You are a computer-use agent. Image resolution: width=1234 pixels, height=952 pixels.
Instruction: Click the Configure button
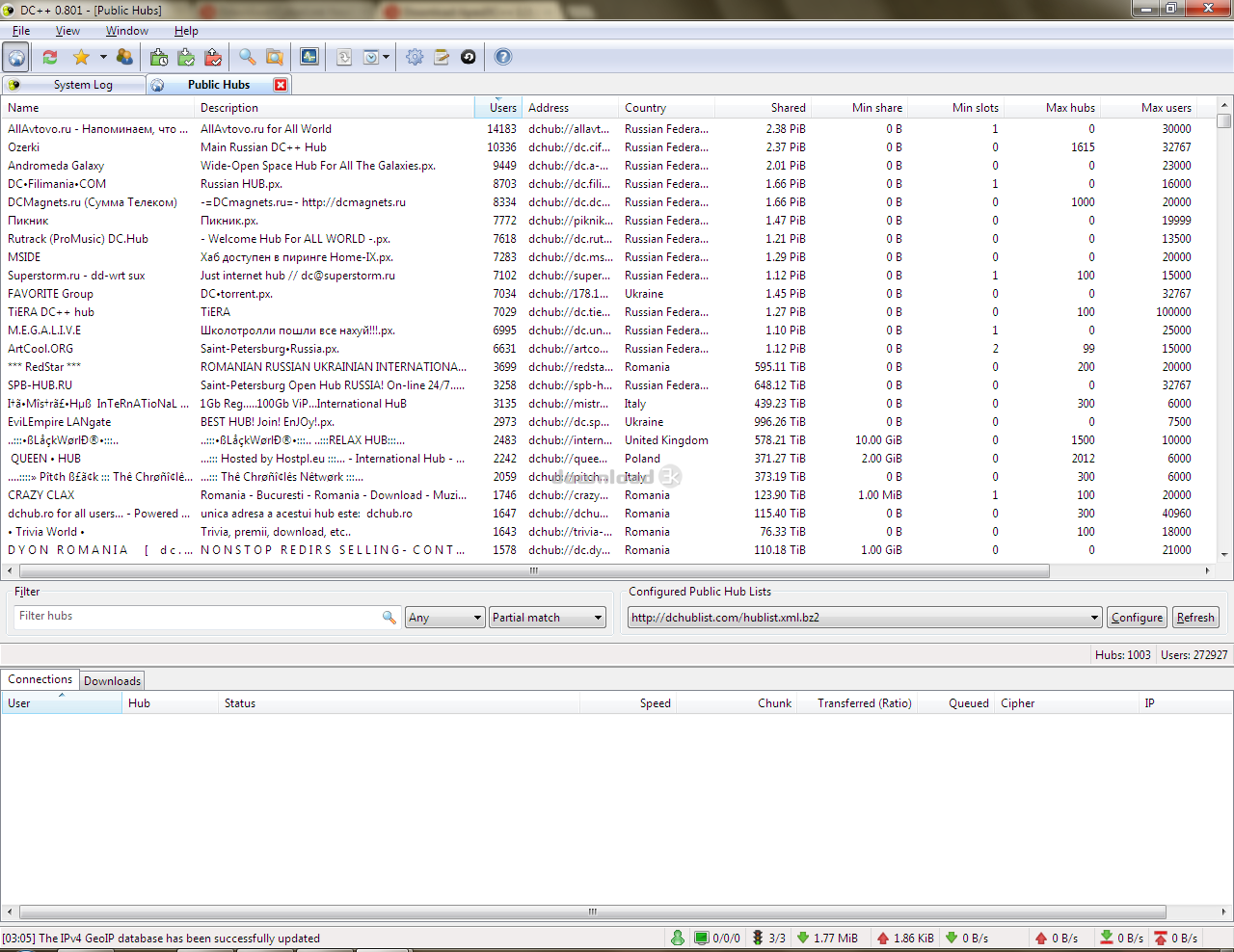(1137, 618)
